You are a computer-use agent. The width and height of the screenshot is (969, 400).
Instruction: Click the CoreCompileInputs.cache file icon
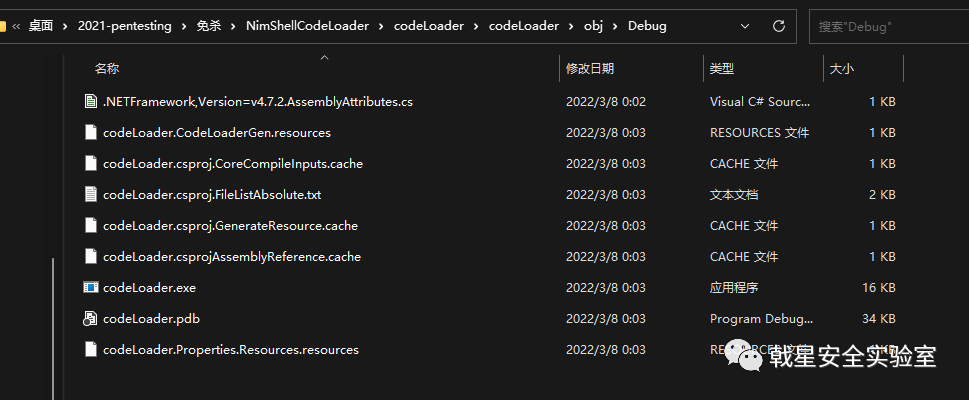pos(91,163)
